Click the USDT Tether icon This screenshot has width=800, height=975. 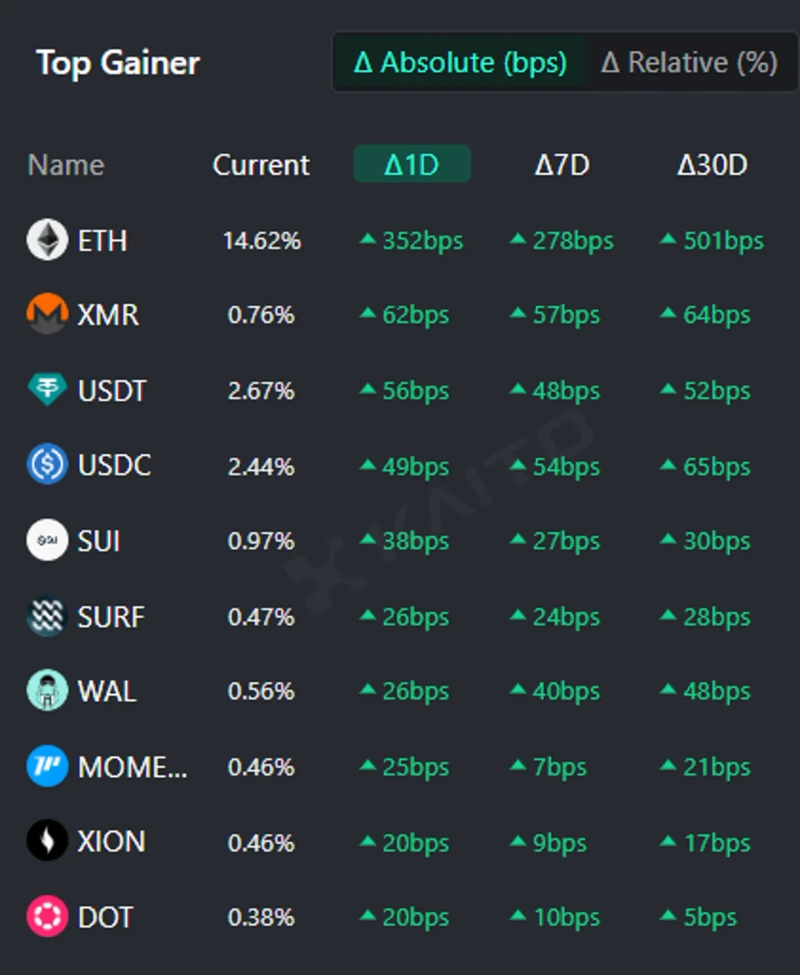(x=47, y=391)
